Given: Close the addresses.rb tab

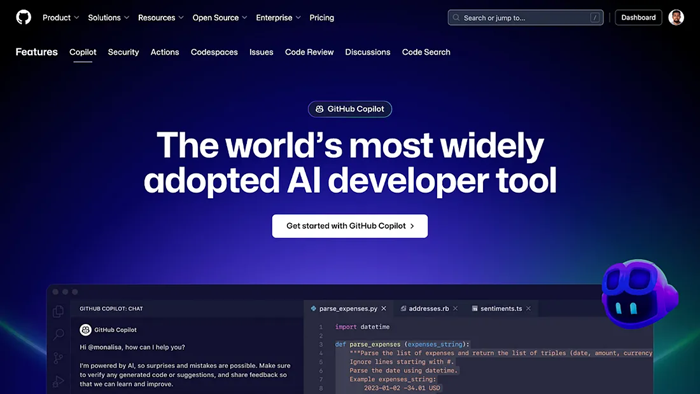Looking at the screenshot, I should (x=455, y=308).
